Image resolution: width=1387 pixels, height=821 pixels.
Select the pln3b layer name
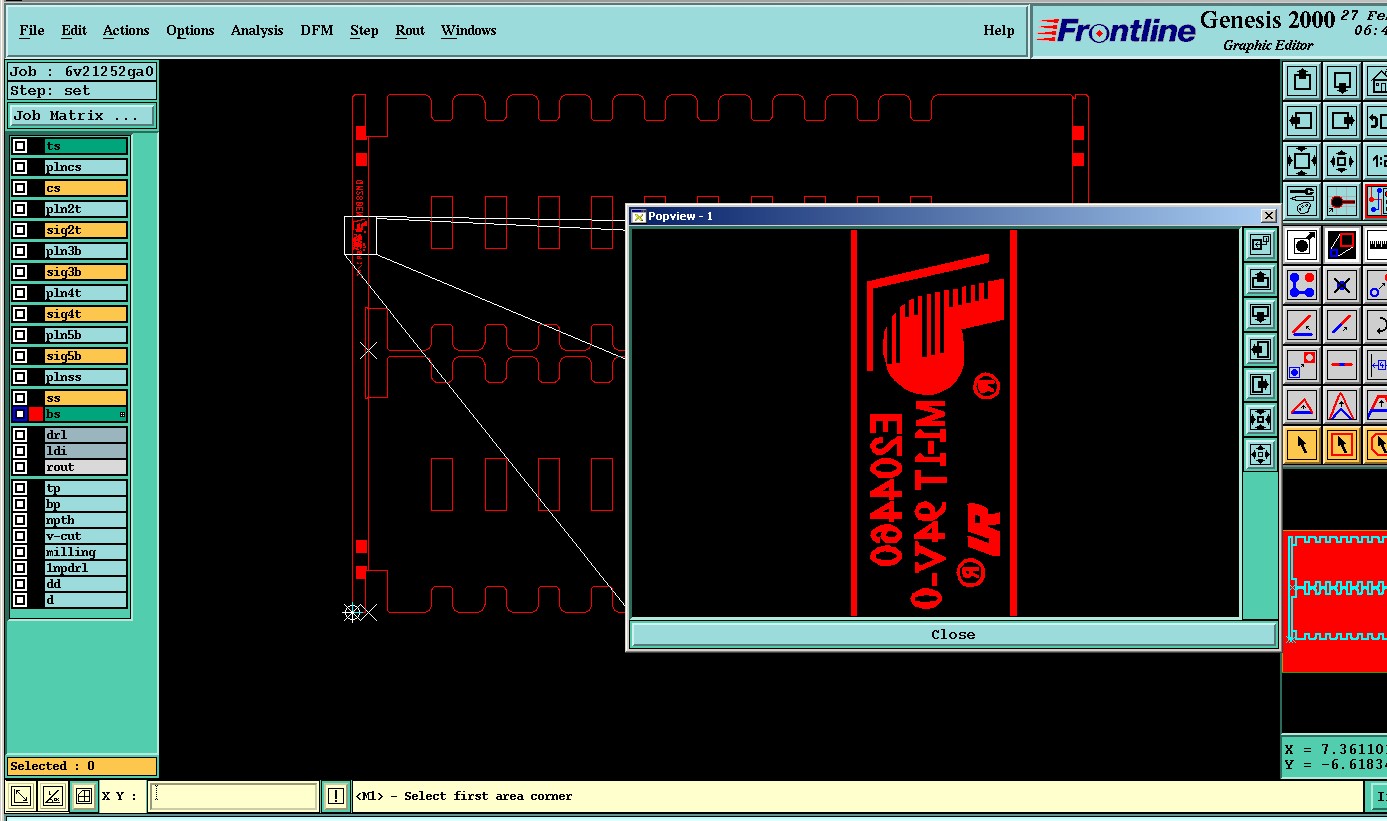point(86,251)
